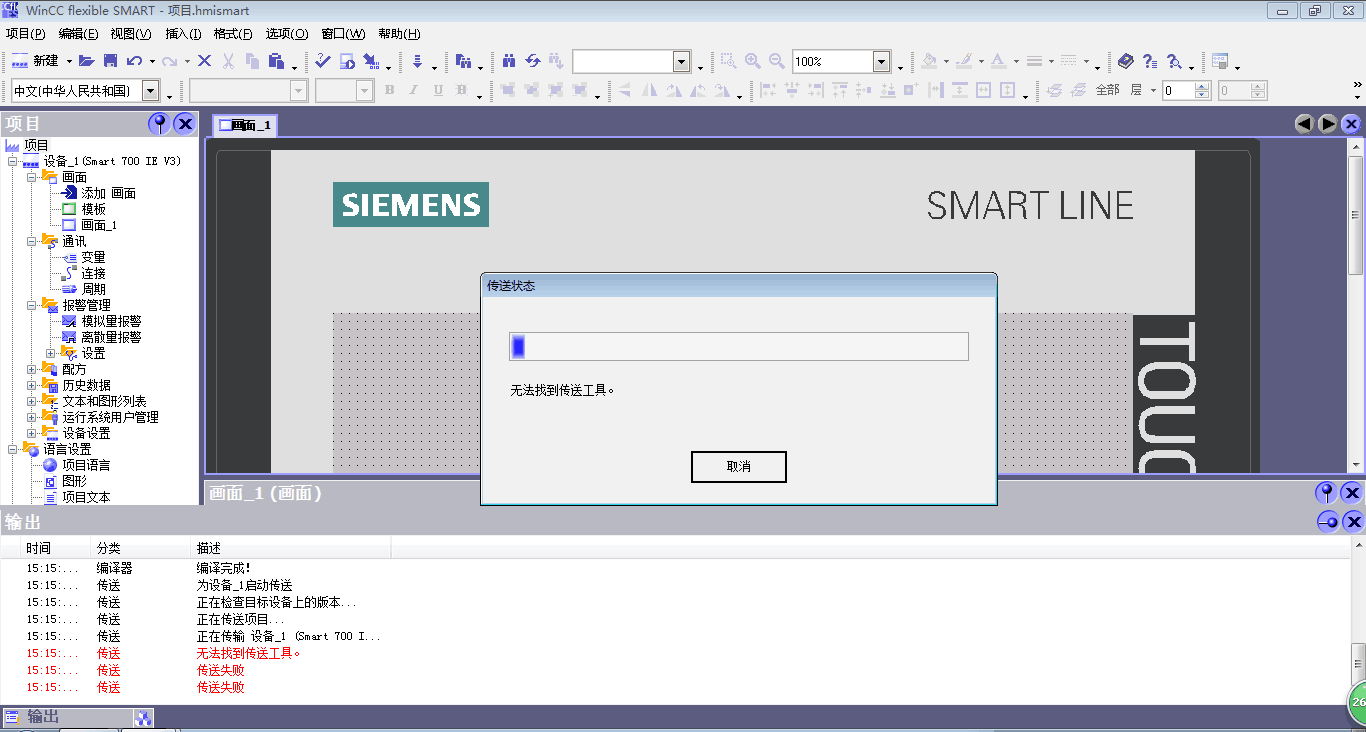Click the replace arrows icon
Screen dimensions: 1366x732
click(x=533, y=61)
